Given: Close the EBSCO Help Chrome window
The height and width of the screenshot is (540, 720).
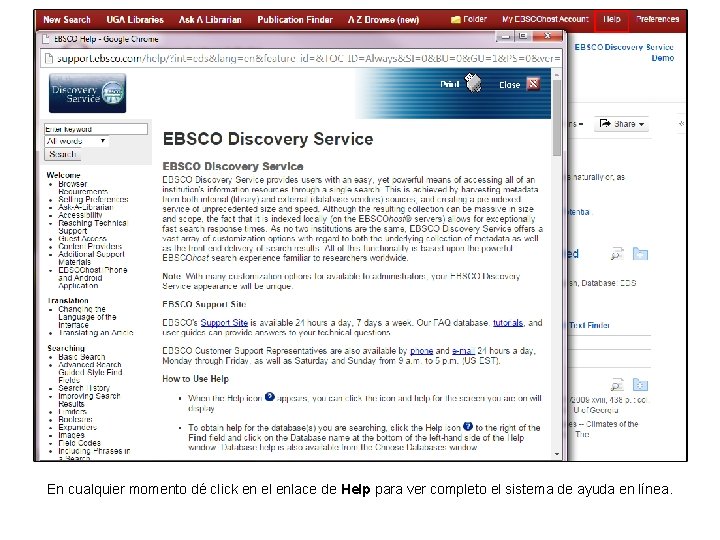Looking at the screenshot, I should 547,36.
